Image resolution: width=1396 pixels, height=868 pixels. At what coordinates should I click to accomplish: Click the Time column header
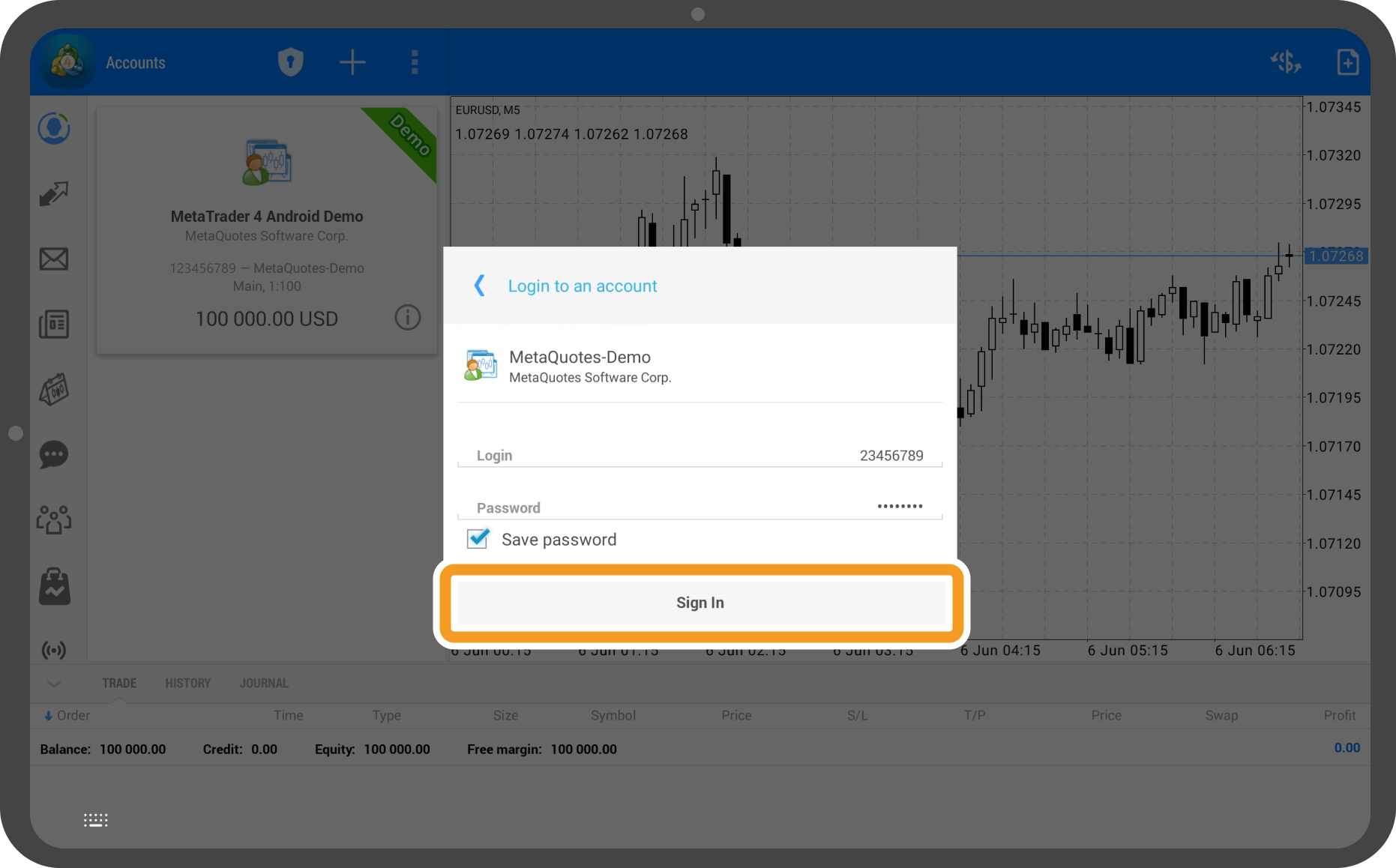[x=289, y=715]
